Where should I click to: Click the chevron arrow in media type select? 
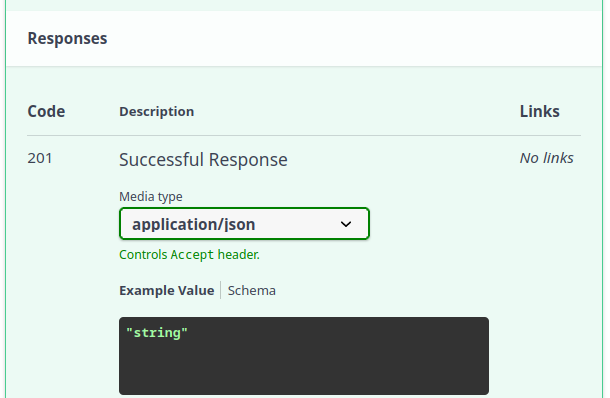coord(345,224)
